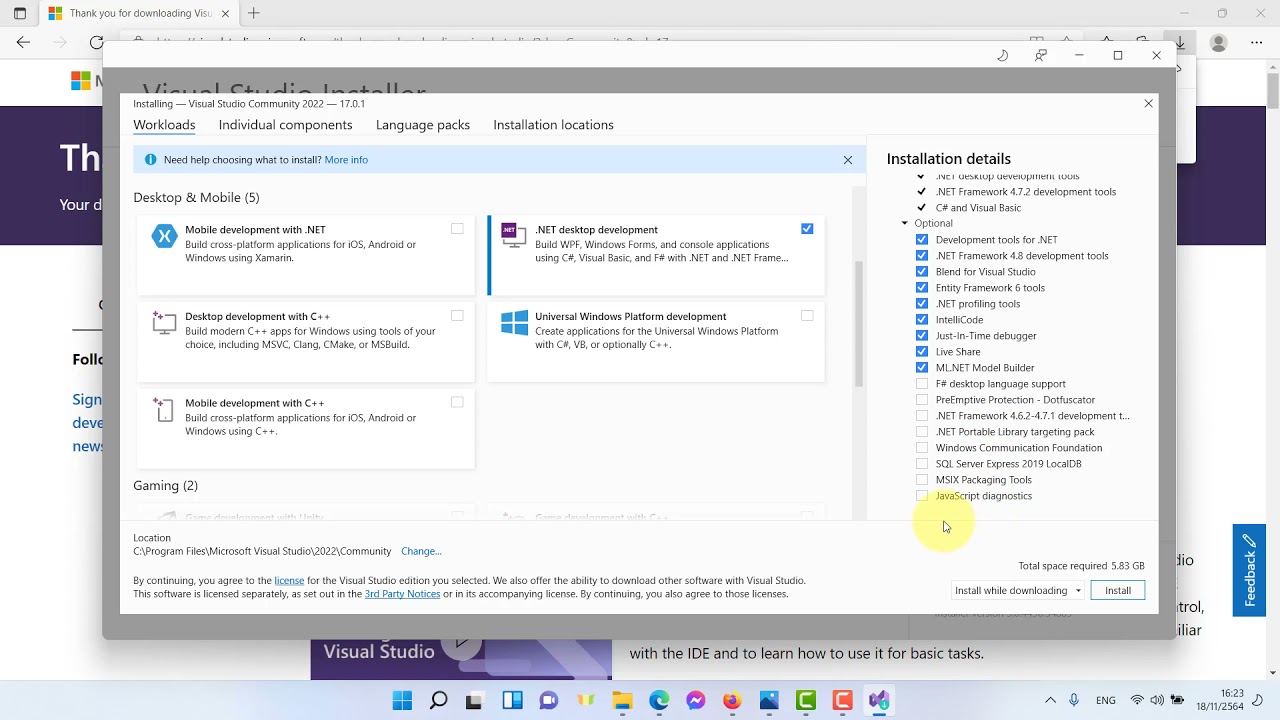This screenshot has height=720, width=1280.
Task: Click the Xamarin Mobile development with .NET icon
Action: tap(164, 237)
